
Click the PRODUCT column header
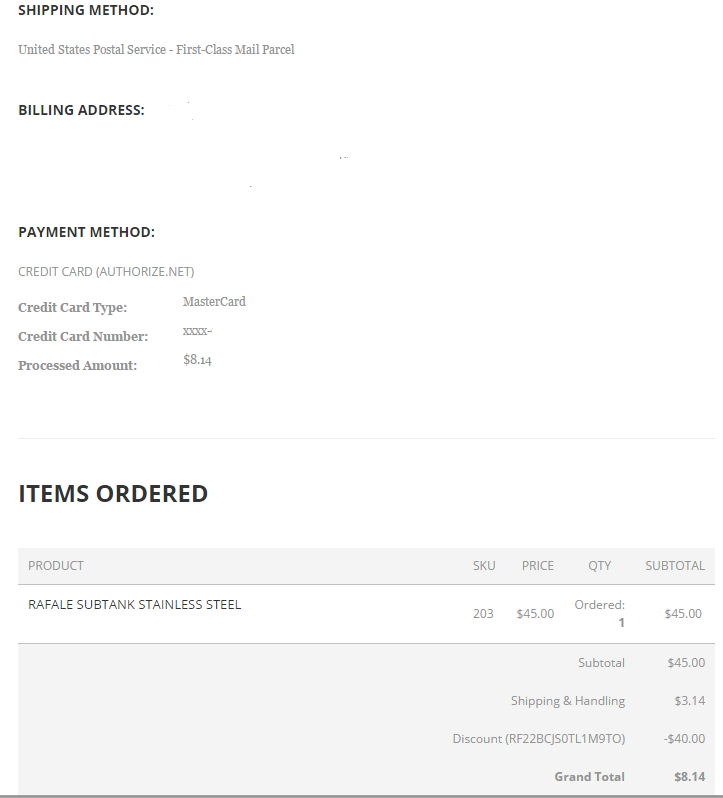pos(56,566)
